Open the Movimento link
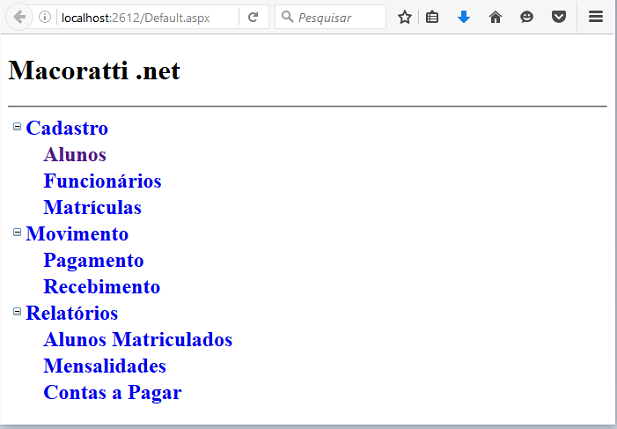617x429 pixels. pos(77,234)
